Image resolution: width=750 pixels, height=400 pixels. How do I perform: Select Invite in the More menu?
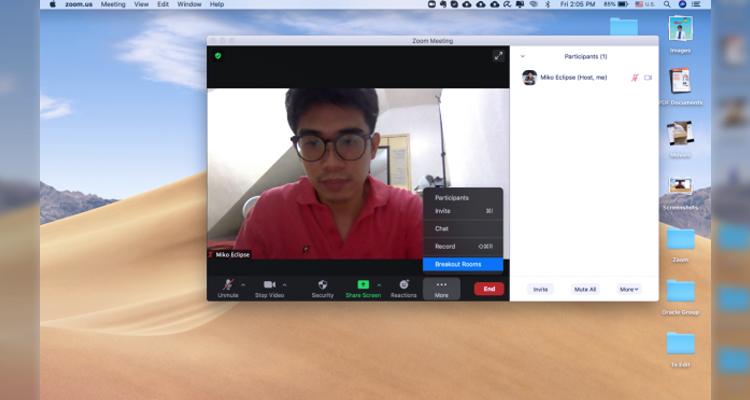[x=463, y=211]
